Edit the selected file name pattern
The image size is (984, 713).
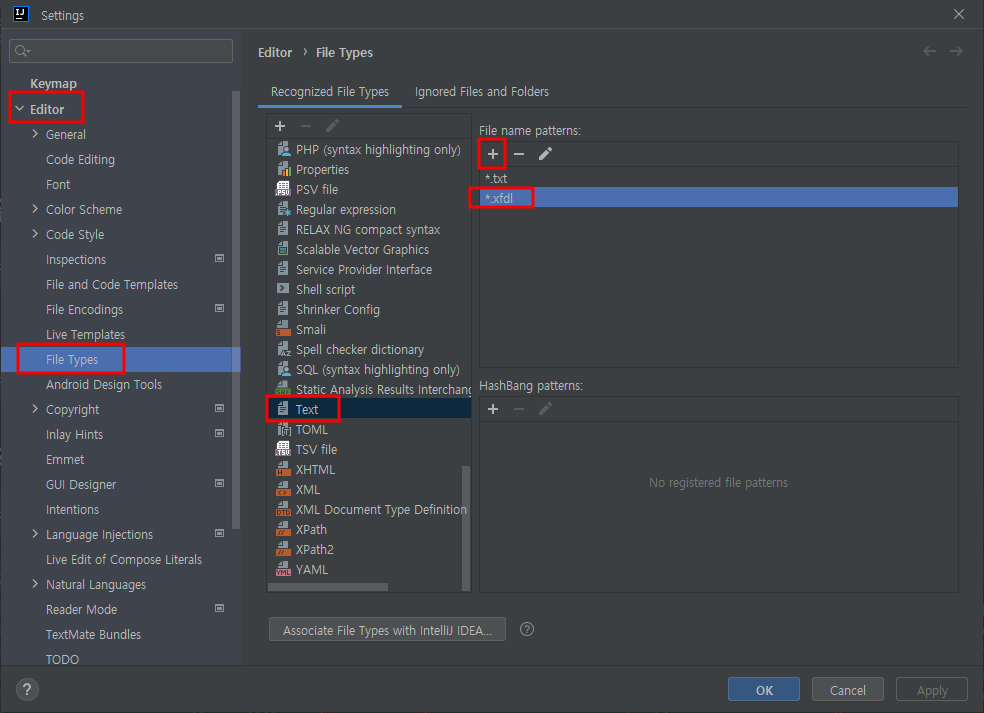(x=545, y=154)
